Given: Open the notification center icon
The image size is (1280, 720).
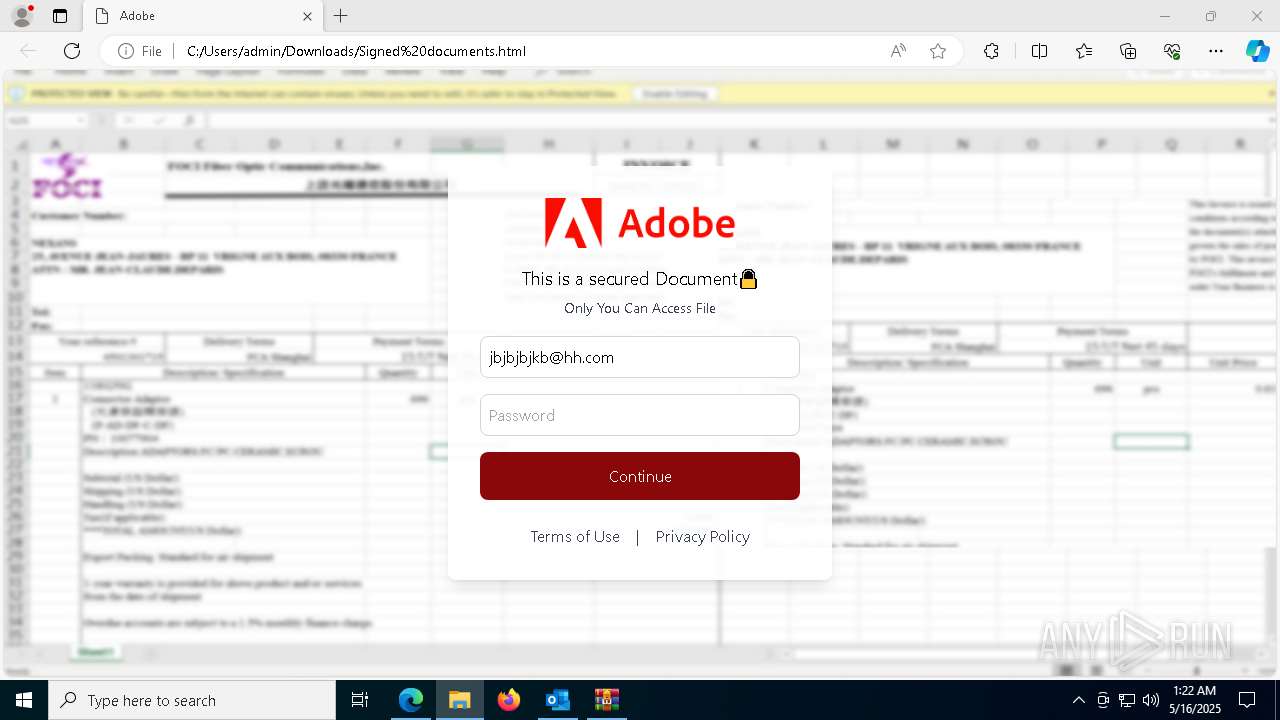Looking at the screenshot, I should (1247, 700).
